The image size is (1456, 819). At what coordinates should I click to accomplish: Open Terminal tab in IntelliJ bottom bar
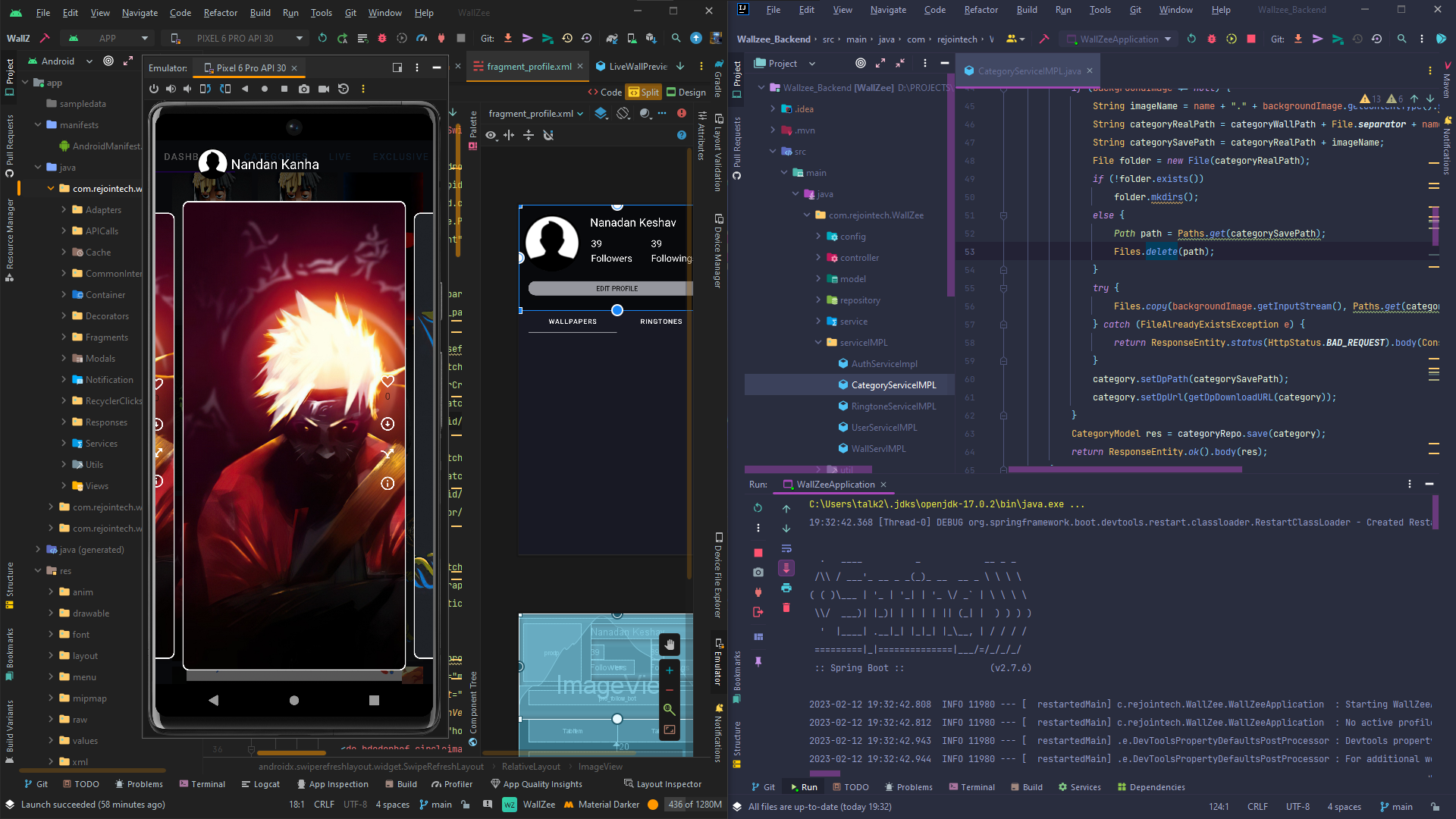(x=971, y=787)
